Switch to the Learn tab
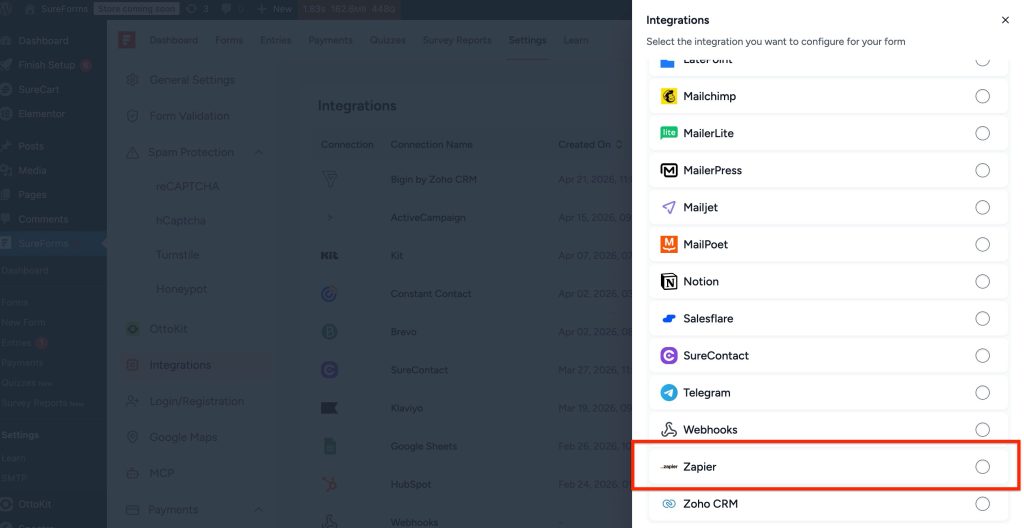The width and height of the screenshot is (1024, 528). [x=576, y=40]
